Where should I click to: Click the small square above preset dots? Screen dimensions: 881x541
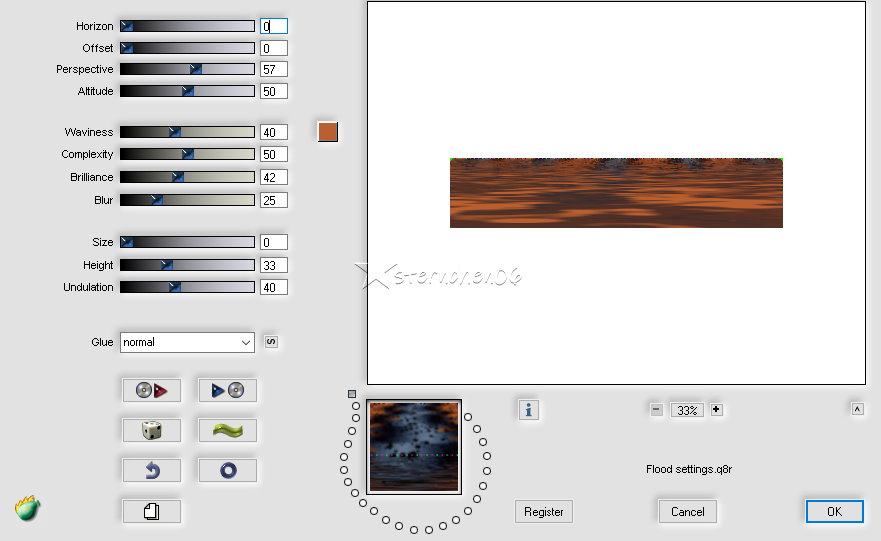click(x=352, y=394)
